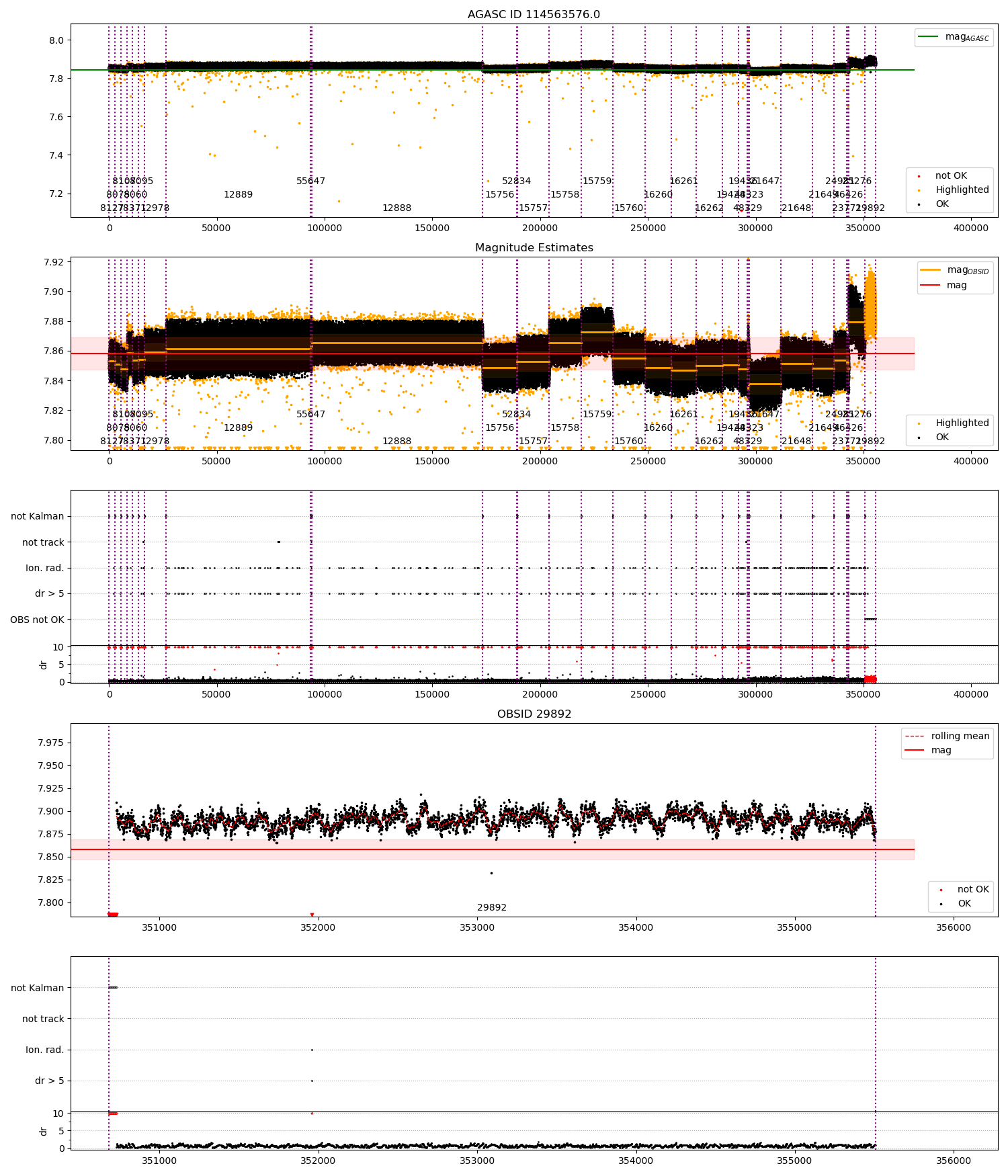Click OBSID label '15759' in Magnitude Estimates plot
Screen dimensions: 1008x1176
pos(597,414)
